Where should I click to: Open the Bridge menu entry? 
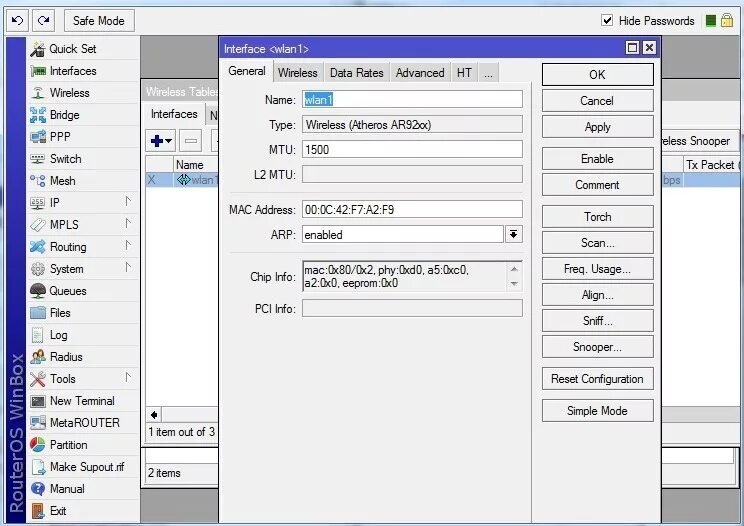tap(84, 115)
